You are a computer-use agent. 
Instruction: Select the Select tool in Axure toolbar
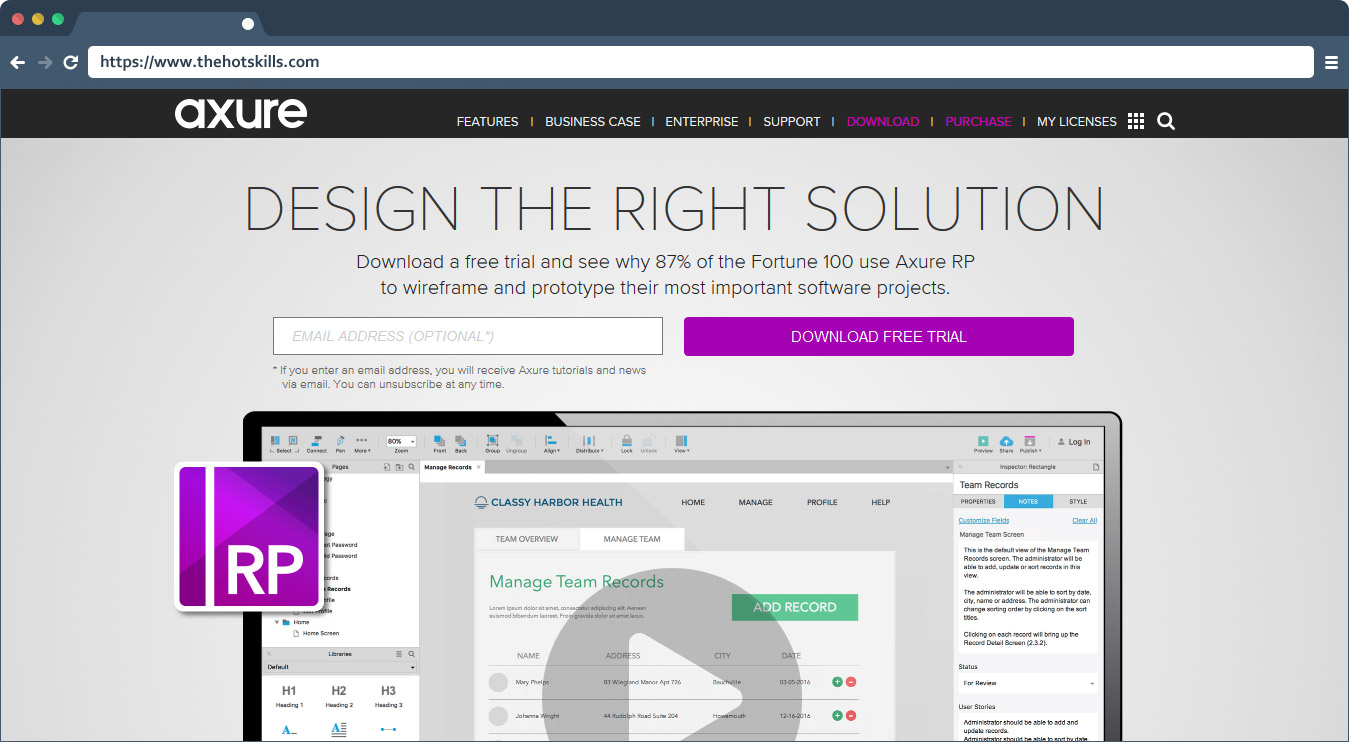coord(284,444)
